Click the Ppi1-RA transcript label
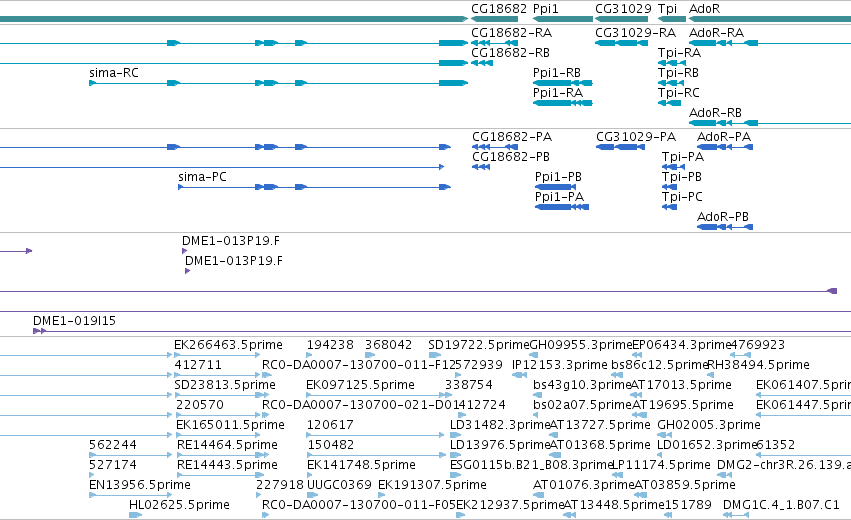This screenshot has width=851, height=520. point(558,93)
